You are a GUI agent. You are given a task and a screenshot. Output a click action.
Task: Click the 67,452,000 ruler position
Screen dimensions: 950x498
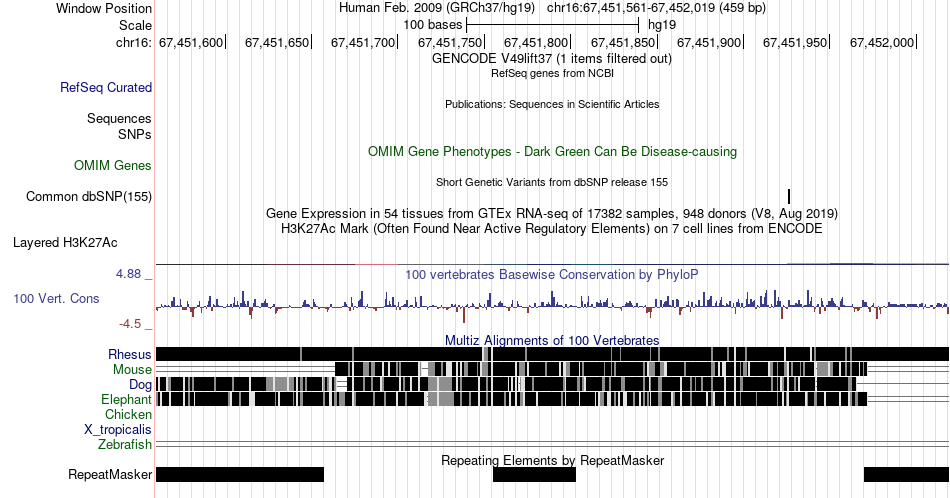point(882,42)
